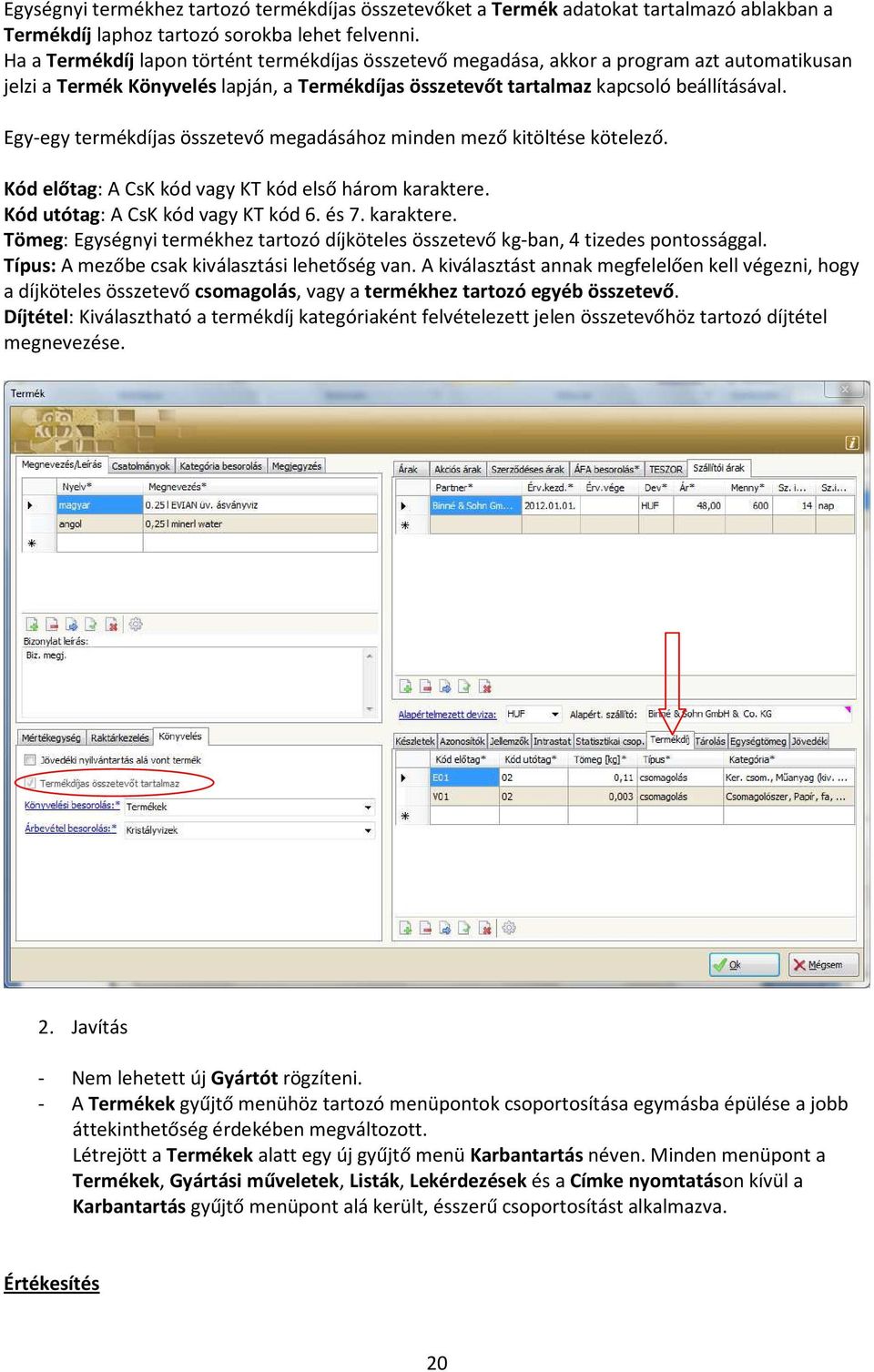Select the angol language cell
The image size is (874, 1372).
click(99, 524)
